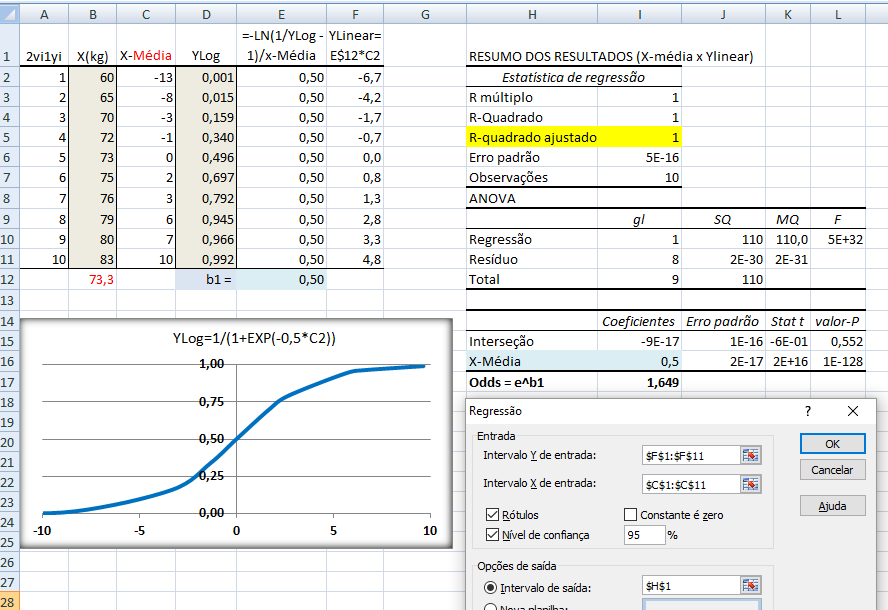Select column C by its header
This screenshot has height=610, width=888.
(146, 15)
